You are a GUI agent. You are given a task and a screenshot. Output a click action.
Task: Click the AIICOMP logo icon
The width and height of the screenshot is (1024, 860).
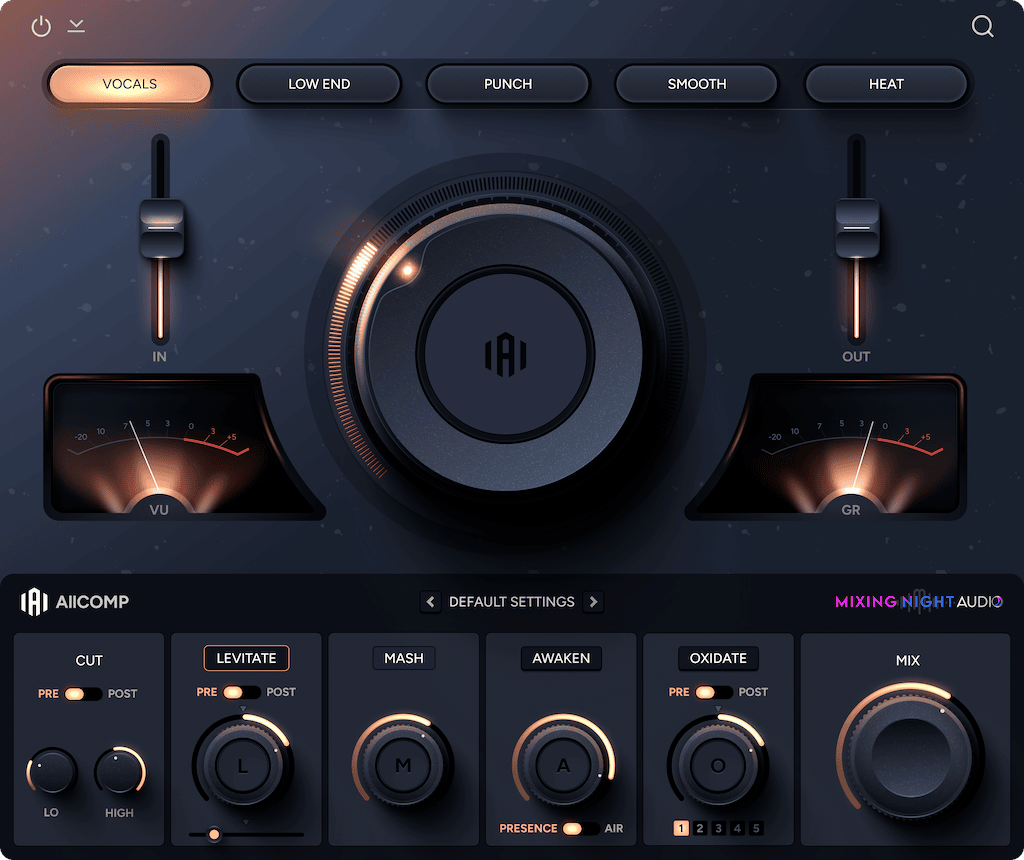point(34,601)
